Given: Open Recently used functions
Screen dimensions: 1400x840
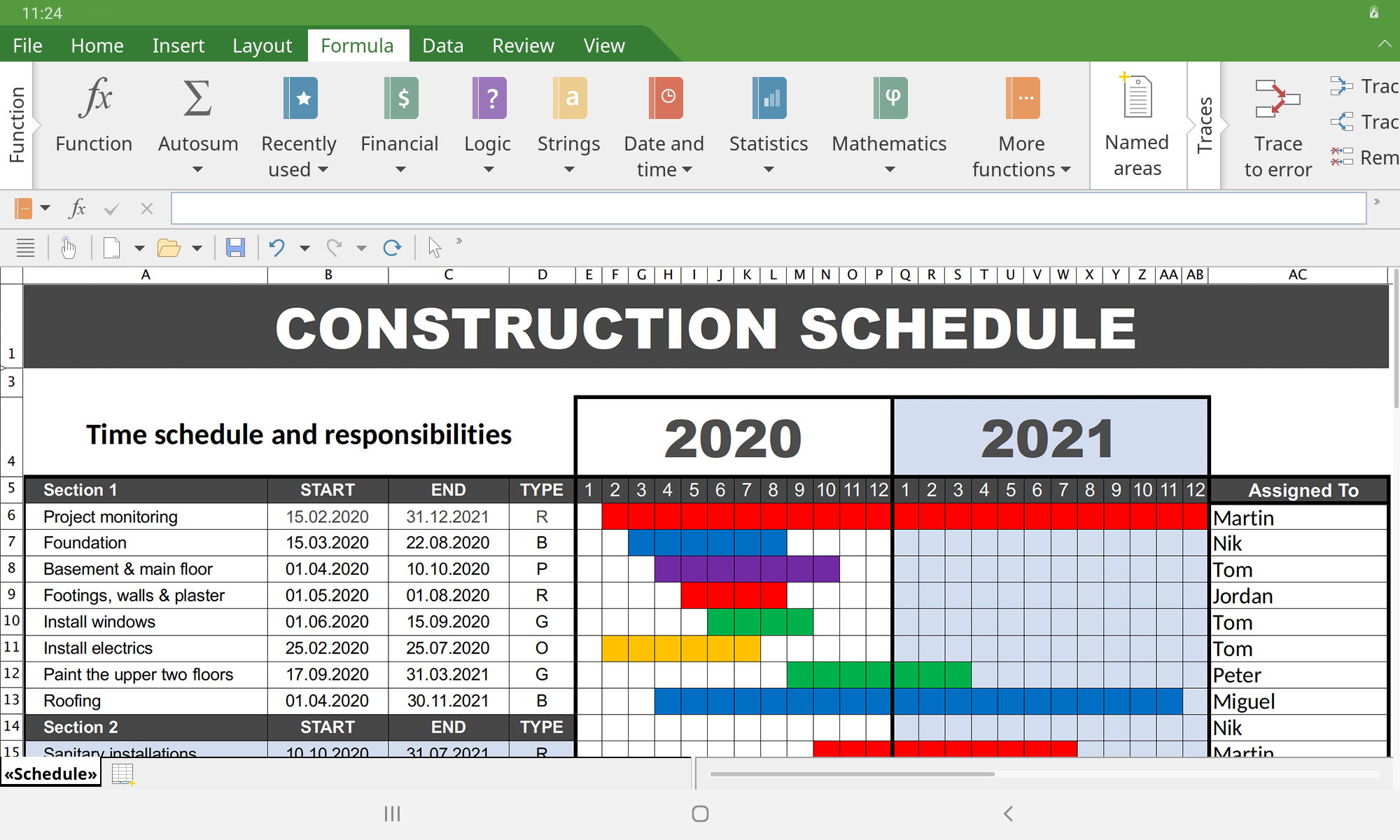Looking at the screenshot, I should tap(299, 126).
